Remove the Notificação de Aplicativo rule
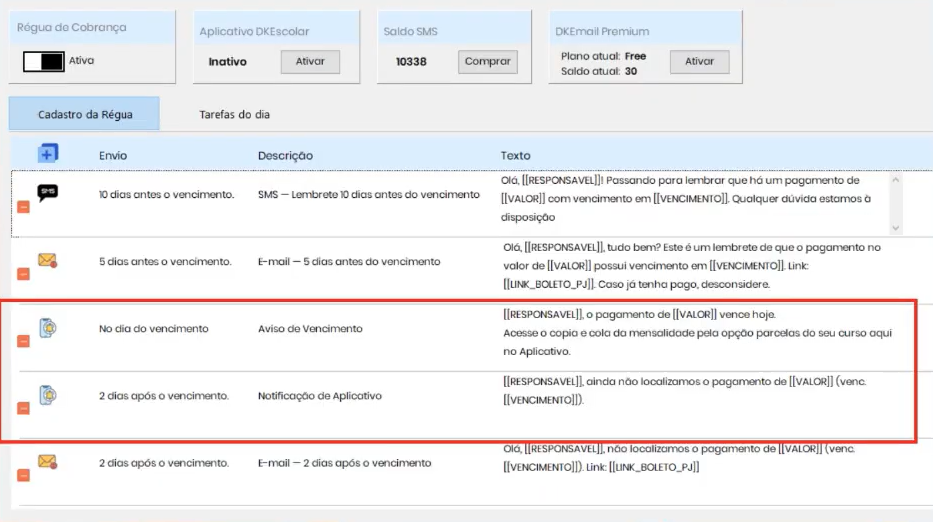 pyautogui.click(x=23, y=408)
